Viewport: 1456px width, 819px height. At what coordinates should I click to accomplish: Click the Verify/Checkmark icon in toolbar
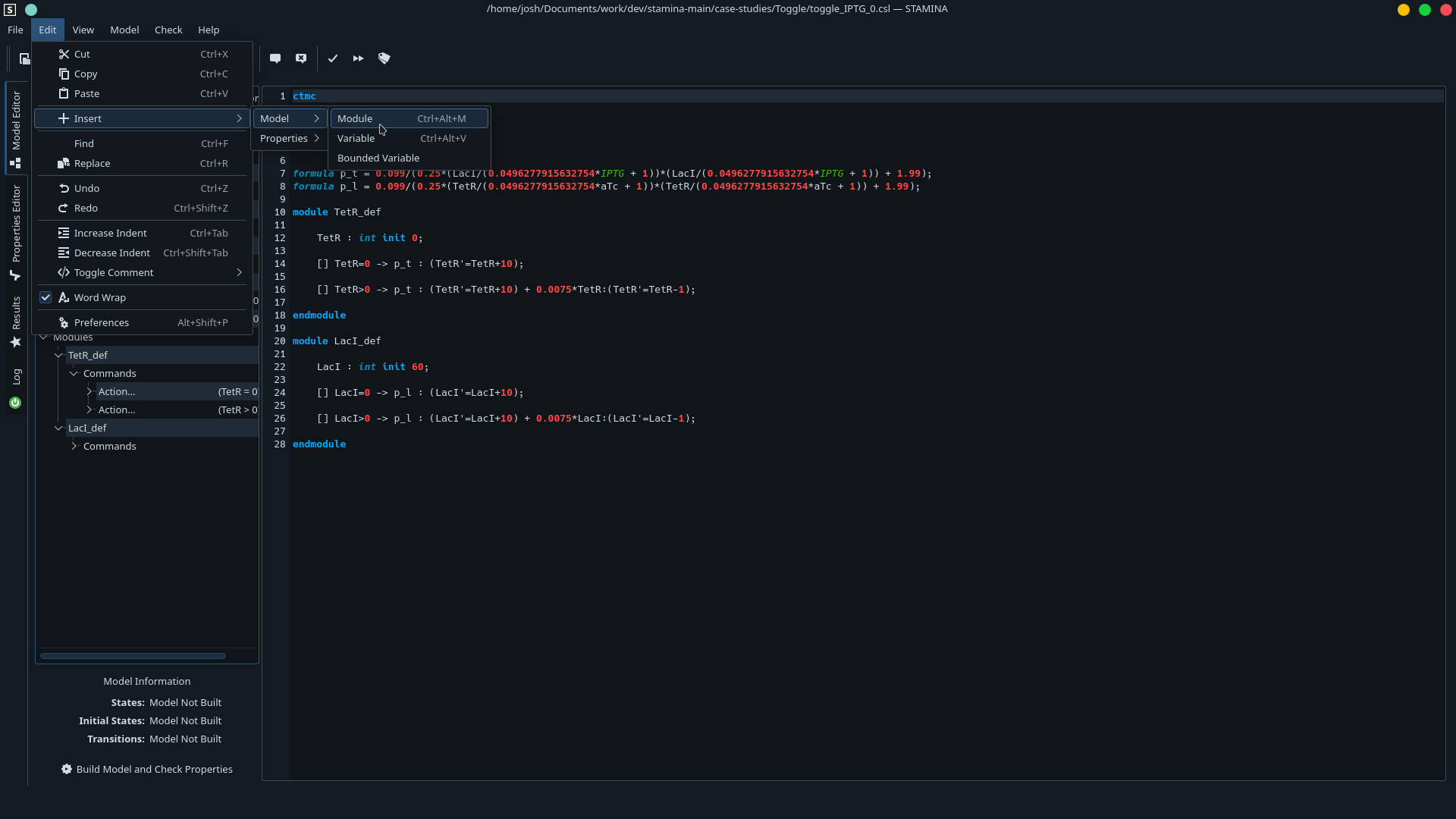[332, 57]
